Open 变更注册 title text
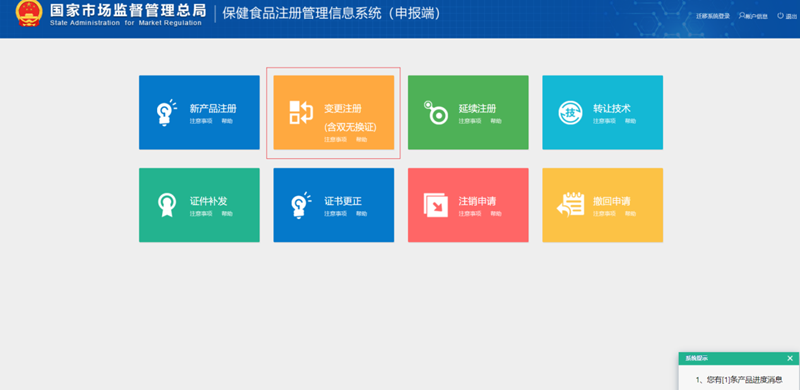This screenshot has height=390, width=800. 343,109
